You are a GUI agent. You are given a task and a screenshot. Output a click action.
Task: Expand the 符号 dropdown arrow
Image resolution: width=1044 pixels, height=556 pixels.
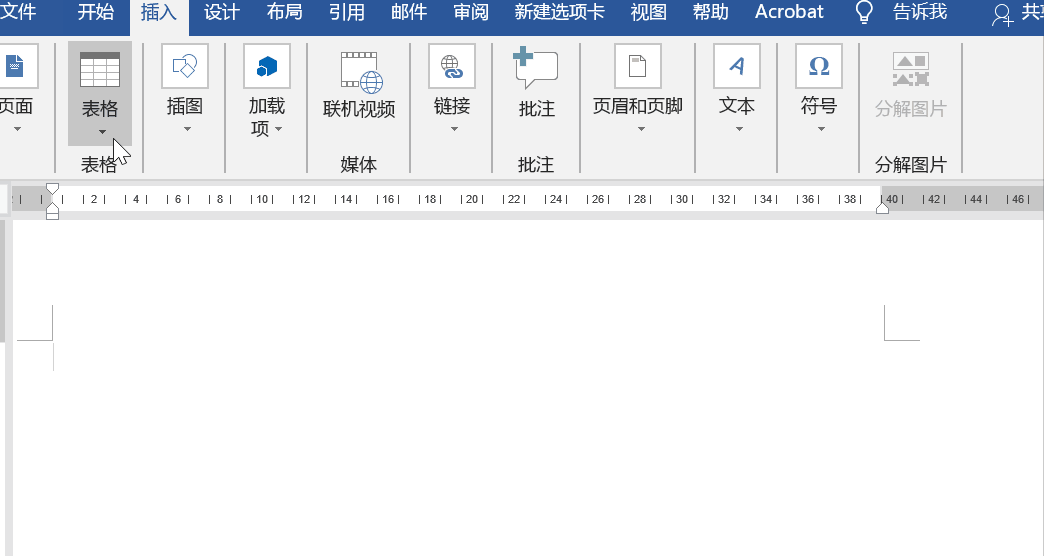coord(821,129)
